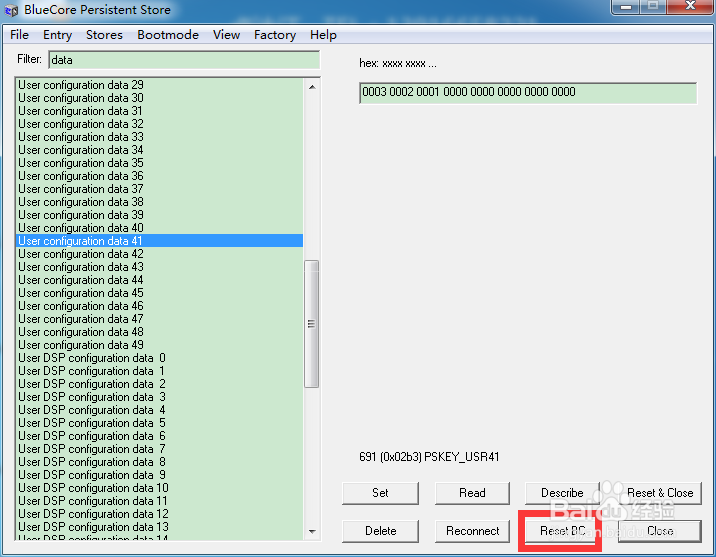
Task: Select 'User configuration data 33'
Action: click(159, 137)
